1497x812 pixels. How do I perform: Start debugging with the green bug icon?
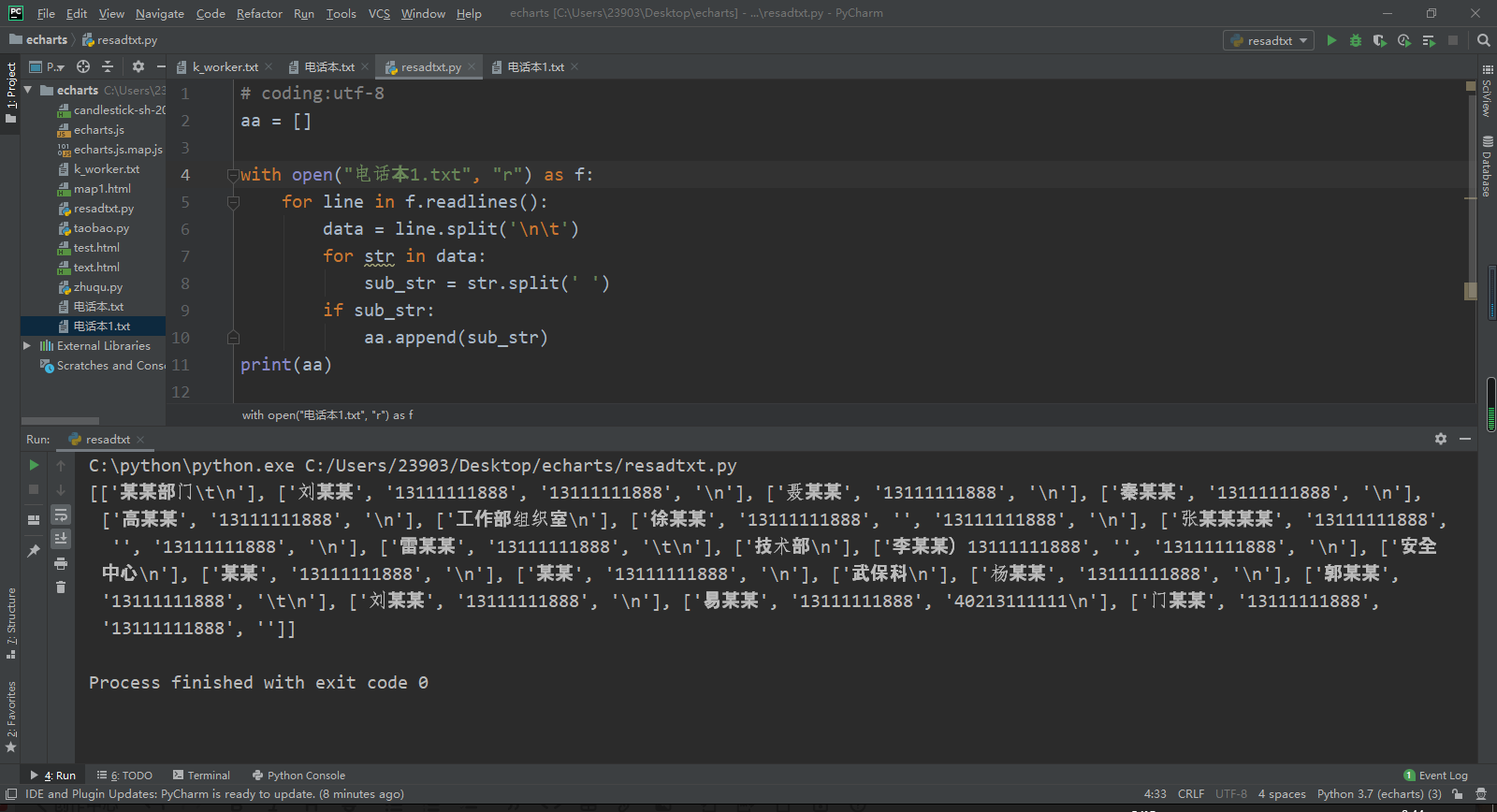[1355, 40]
